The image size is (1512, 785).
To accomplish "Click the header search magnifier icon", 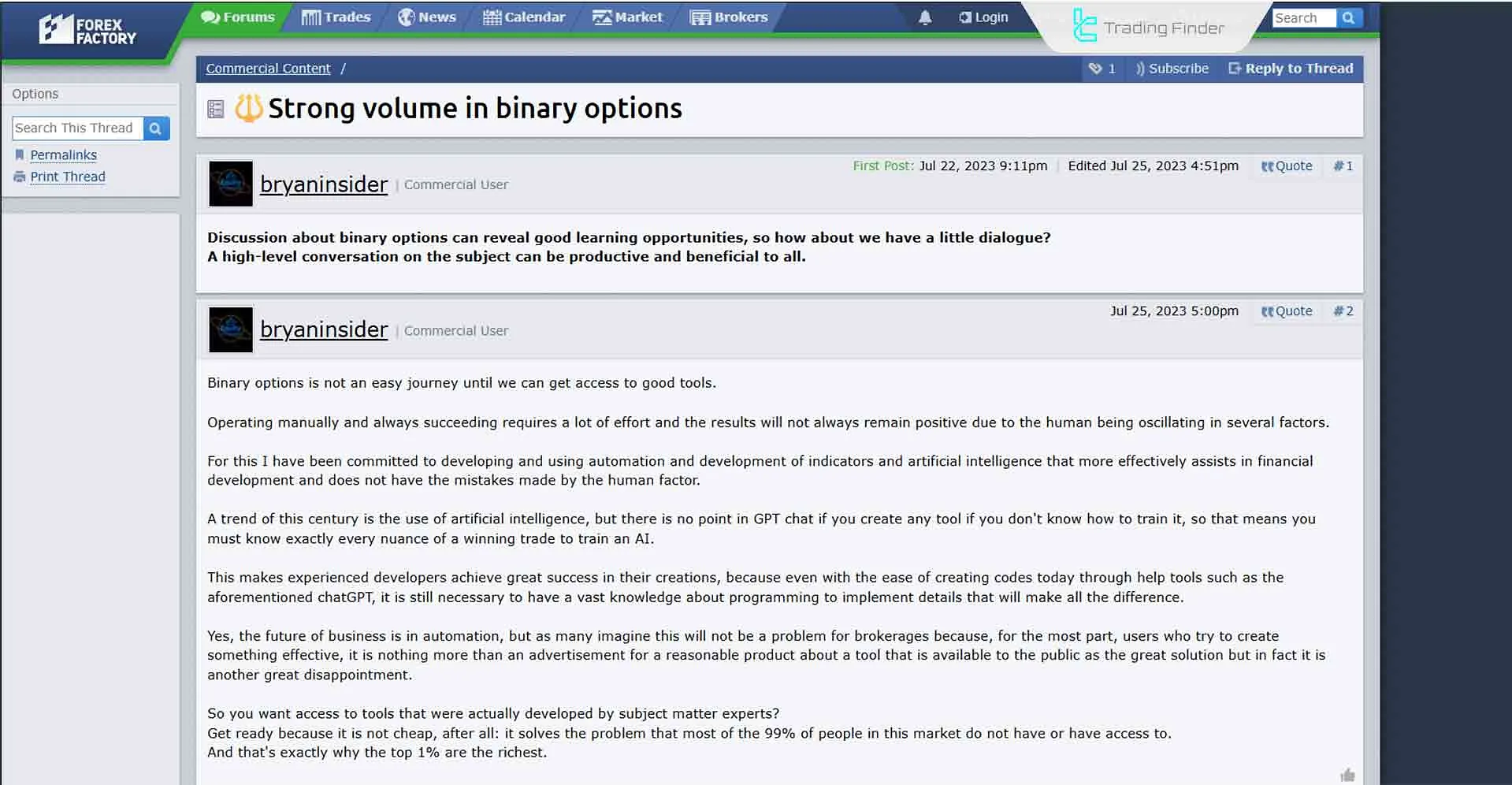I will pyautogui.click(x=1348, y=18).
